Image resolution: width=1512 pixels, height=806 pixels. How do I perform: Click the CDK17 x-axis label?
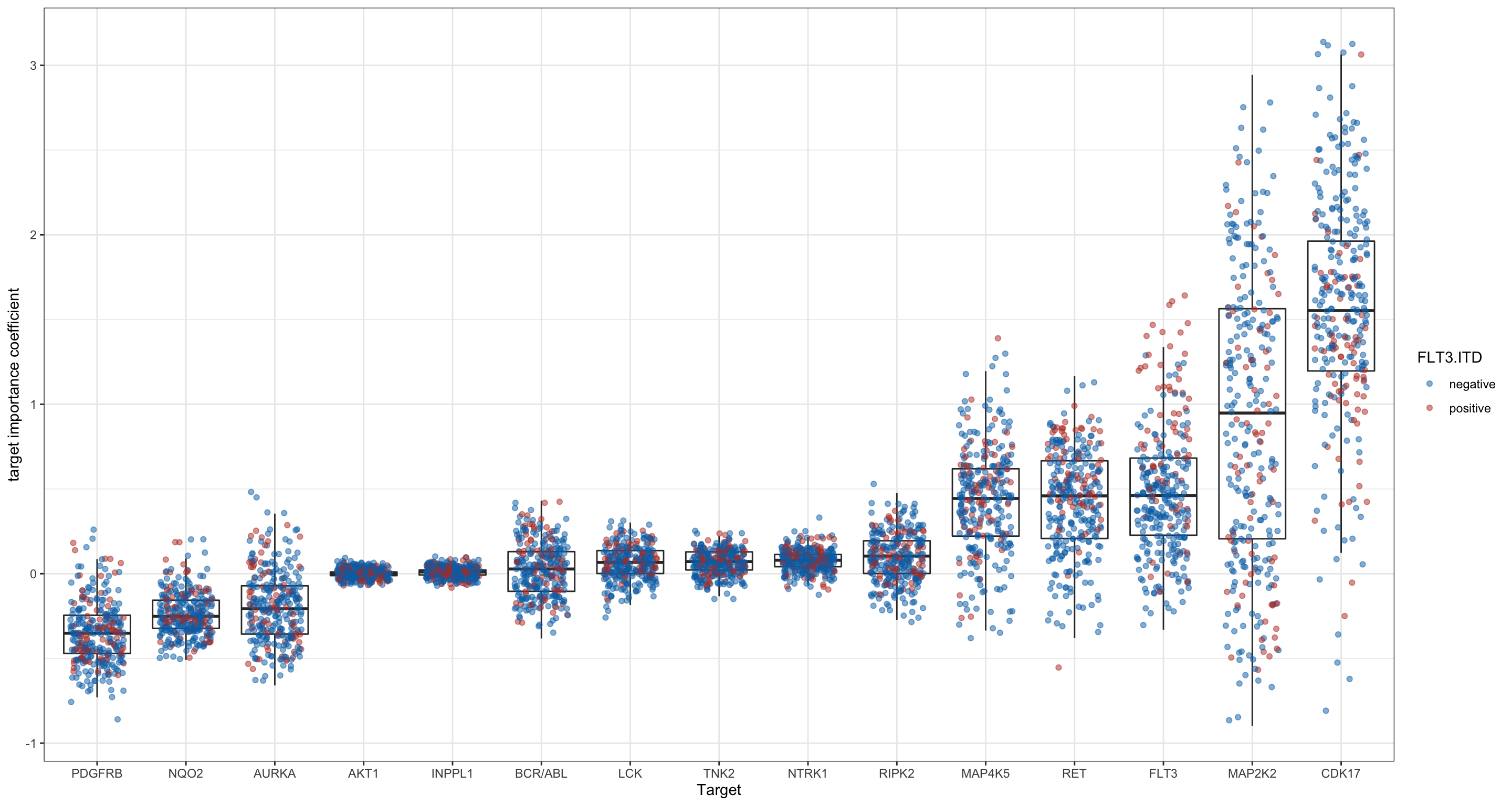(1341, 773)
